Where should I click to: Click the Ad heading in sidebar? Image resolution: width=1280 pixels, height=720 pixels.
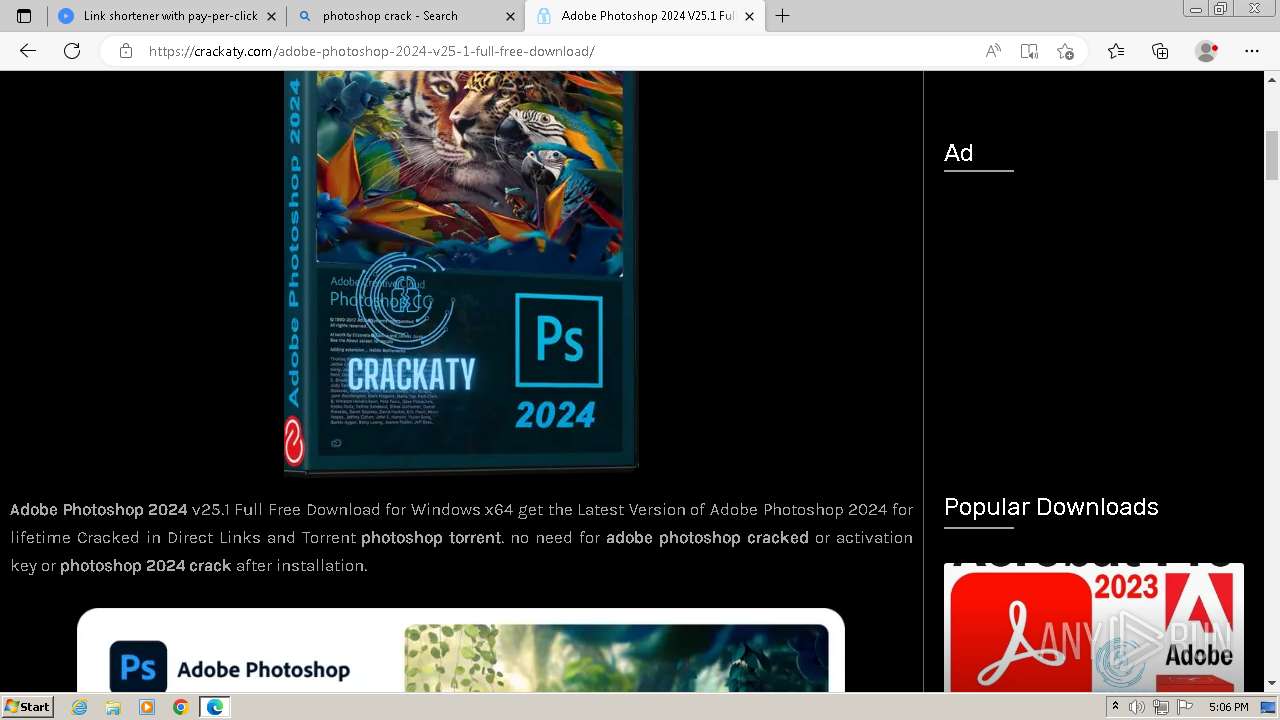point(958,153)
